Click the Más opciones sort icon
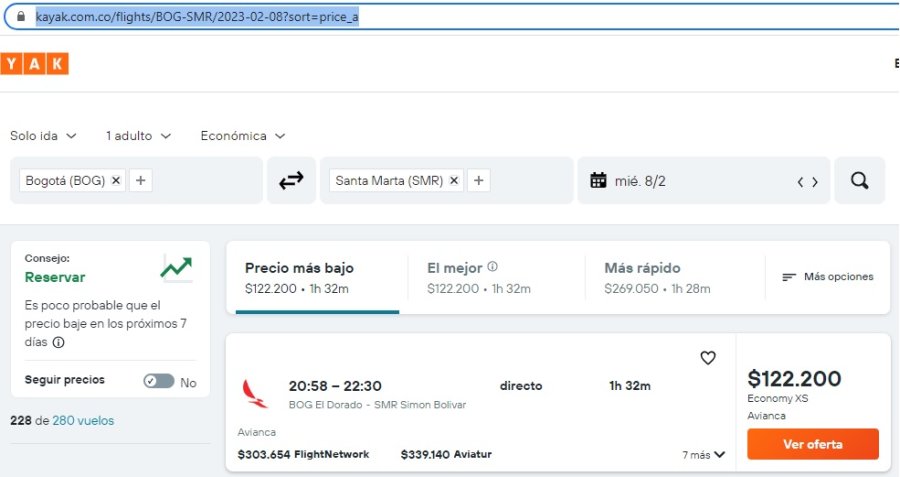900x477 pixels. coord(789,277)
